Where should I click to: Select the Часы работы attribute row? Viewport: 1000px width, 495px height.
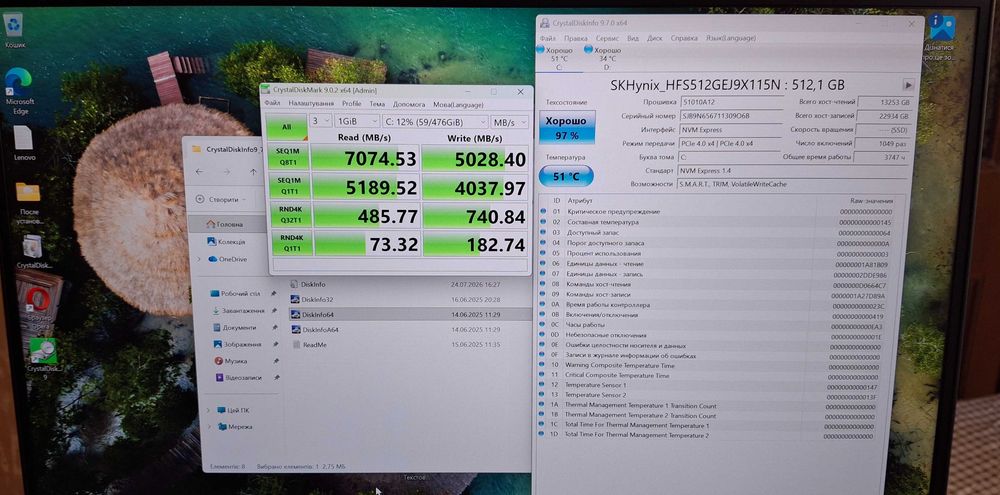(x=717, y=325)
